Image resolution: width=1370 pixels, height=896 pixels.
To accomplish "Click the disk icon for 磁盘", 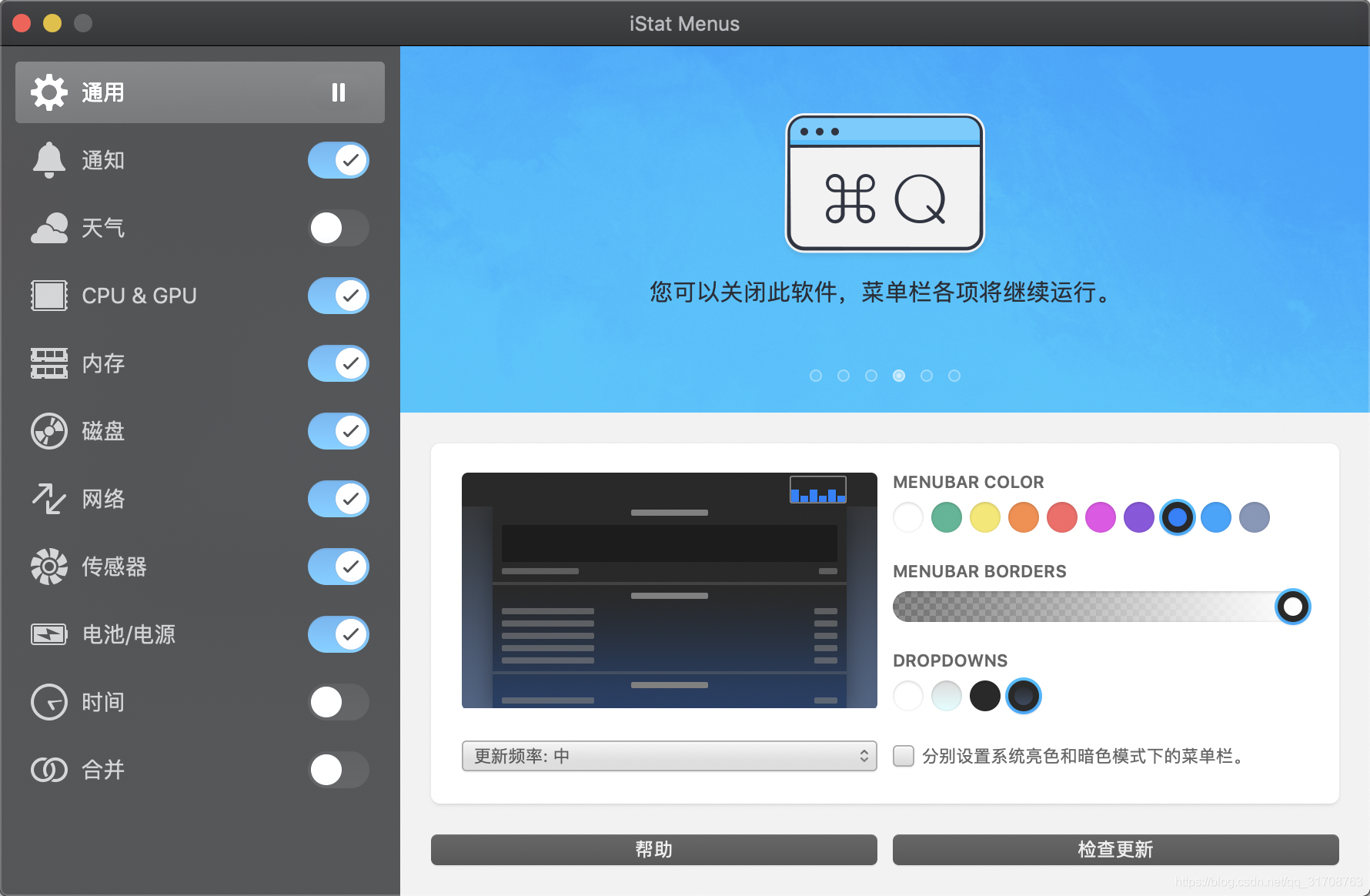I will tap(49, 431).
